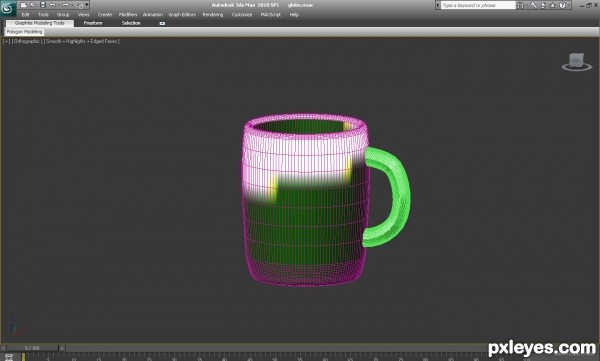The width and height of the screenshot is (600, 361).
Task: Undo the last scene operation
Action: coord(52,5)
